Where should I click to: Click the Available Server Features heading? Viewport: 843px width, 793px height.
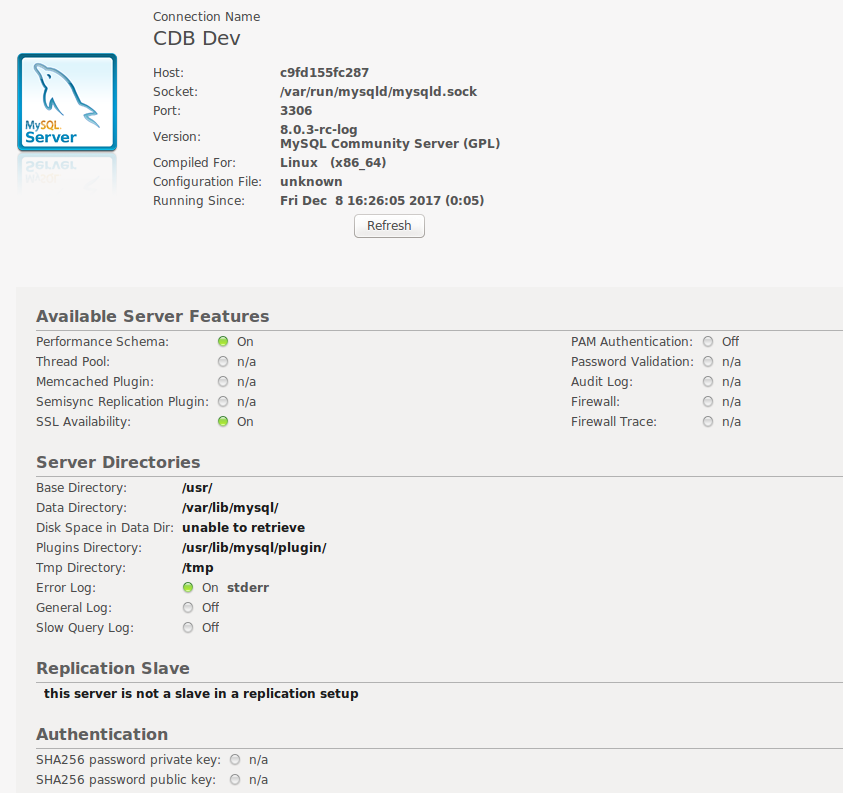click(x=153, y=316)
